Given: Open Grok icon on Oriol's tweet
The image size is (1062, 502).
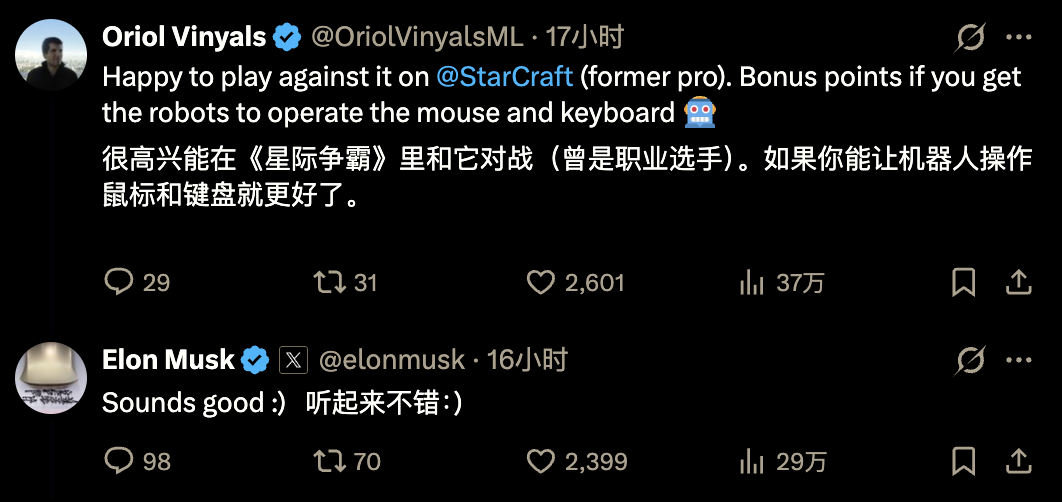Looking at the screenshot, I should point(969,38).
